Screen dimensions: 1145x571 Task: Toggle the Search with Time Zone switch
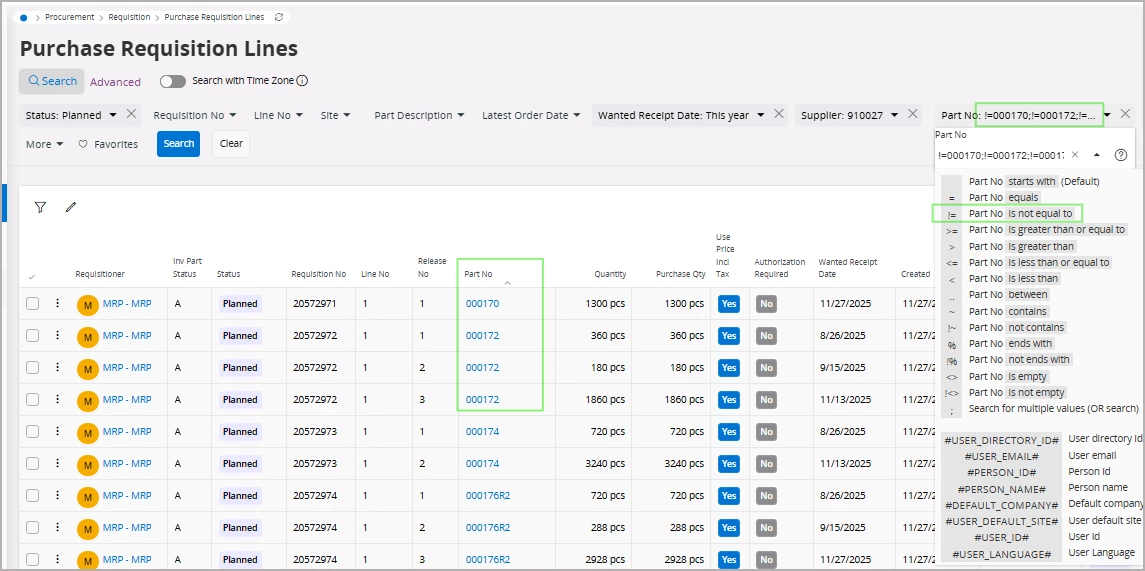[x=173, y=81]
